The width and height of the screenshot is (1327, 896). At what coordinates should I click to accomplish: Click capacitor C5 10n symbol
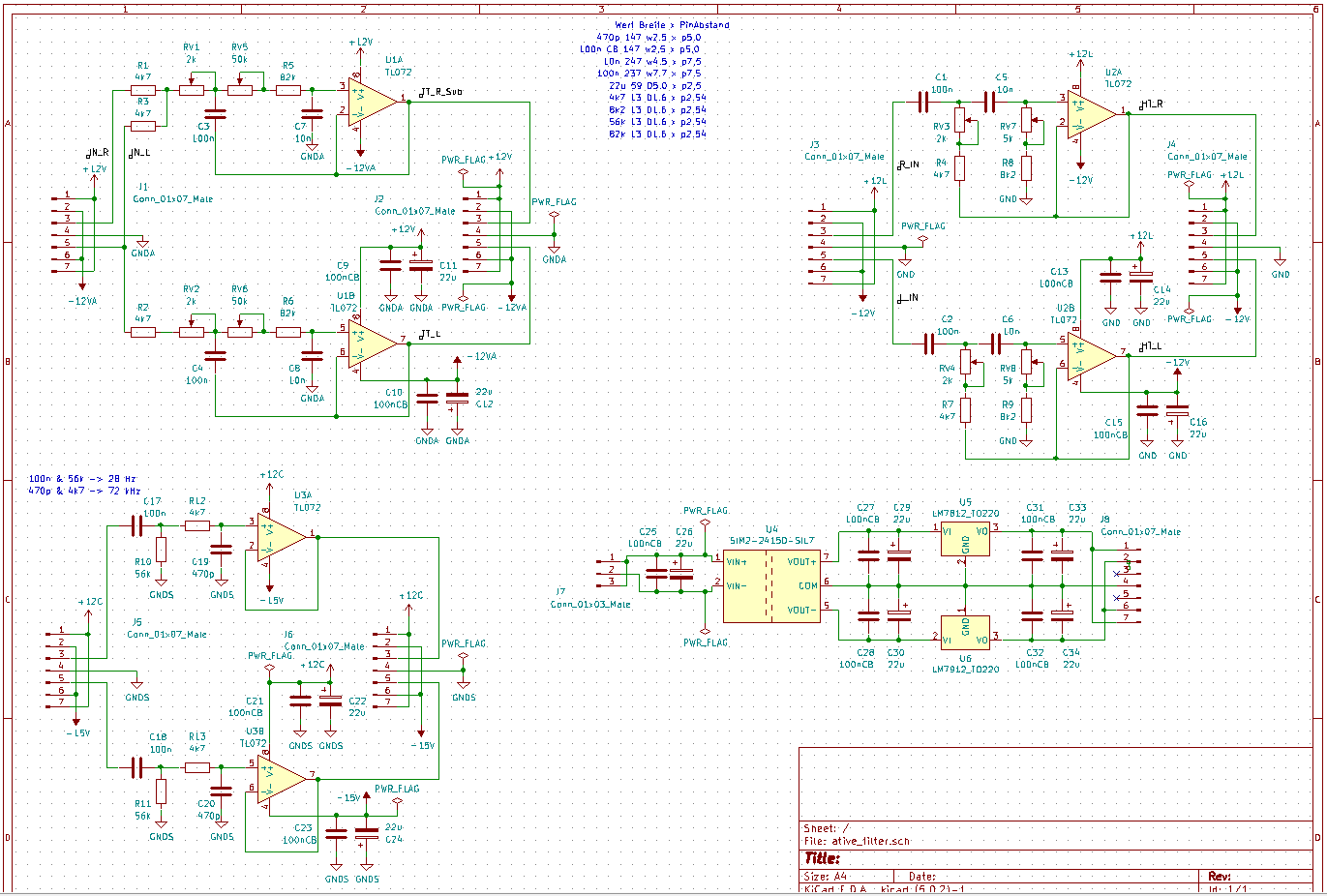pyautogui.click(x=989, y=101)
